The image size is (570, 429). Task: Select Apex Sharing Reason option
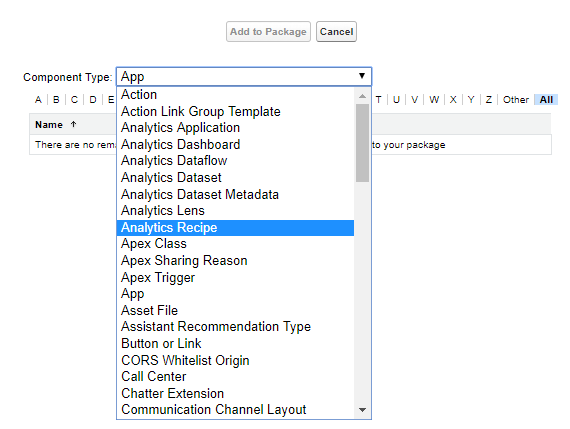tap(235, 260)
